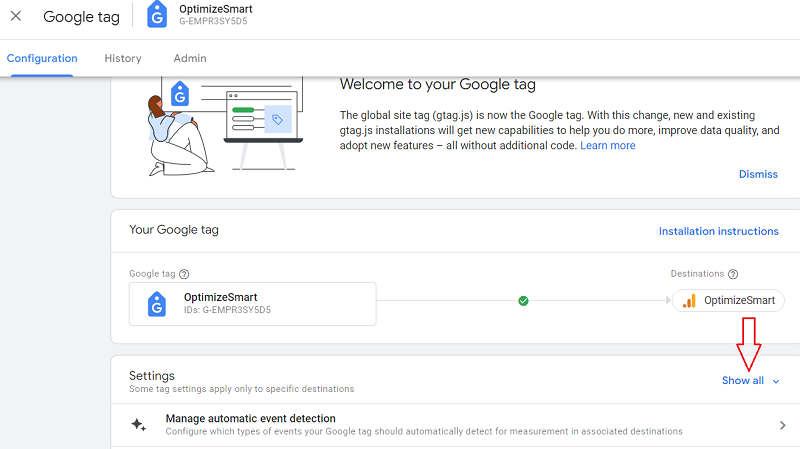The height and width of the screenshot is (449, 800).
Task: Click the Analytics icon in destination chip
Action: tap(689, 301)
